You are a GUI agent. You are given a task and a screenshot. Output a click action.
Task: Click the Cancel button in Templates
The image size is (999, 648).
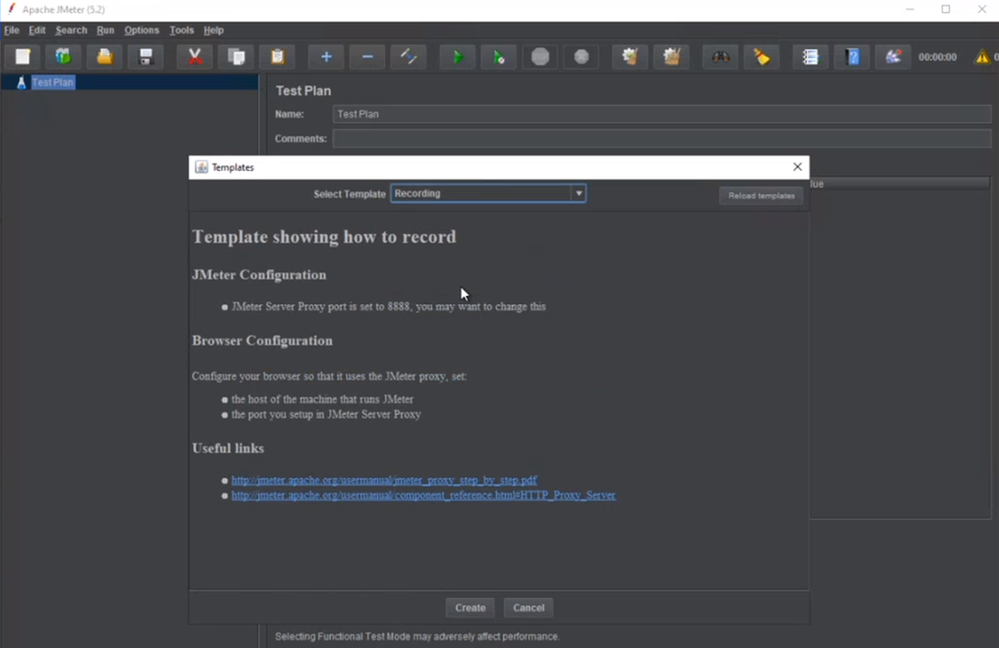point(529,608)
